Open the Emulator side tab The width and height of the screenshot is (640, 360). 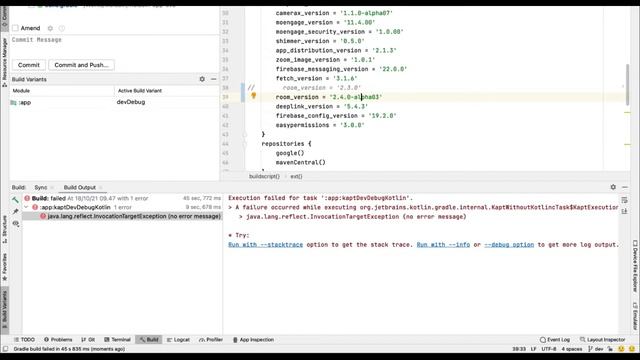click(635, 316)
